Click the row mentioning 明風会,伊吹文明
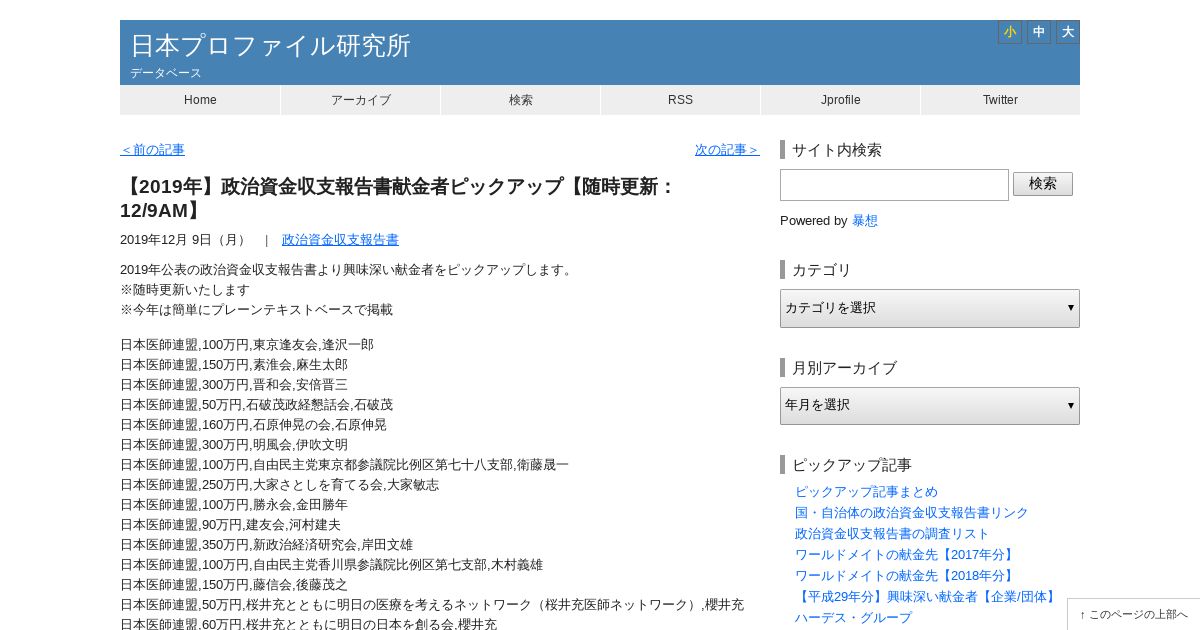 click(x=234, y=445)
